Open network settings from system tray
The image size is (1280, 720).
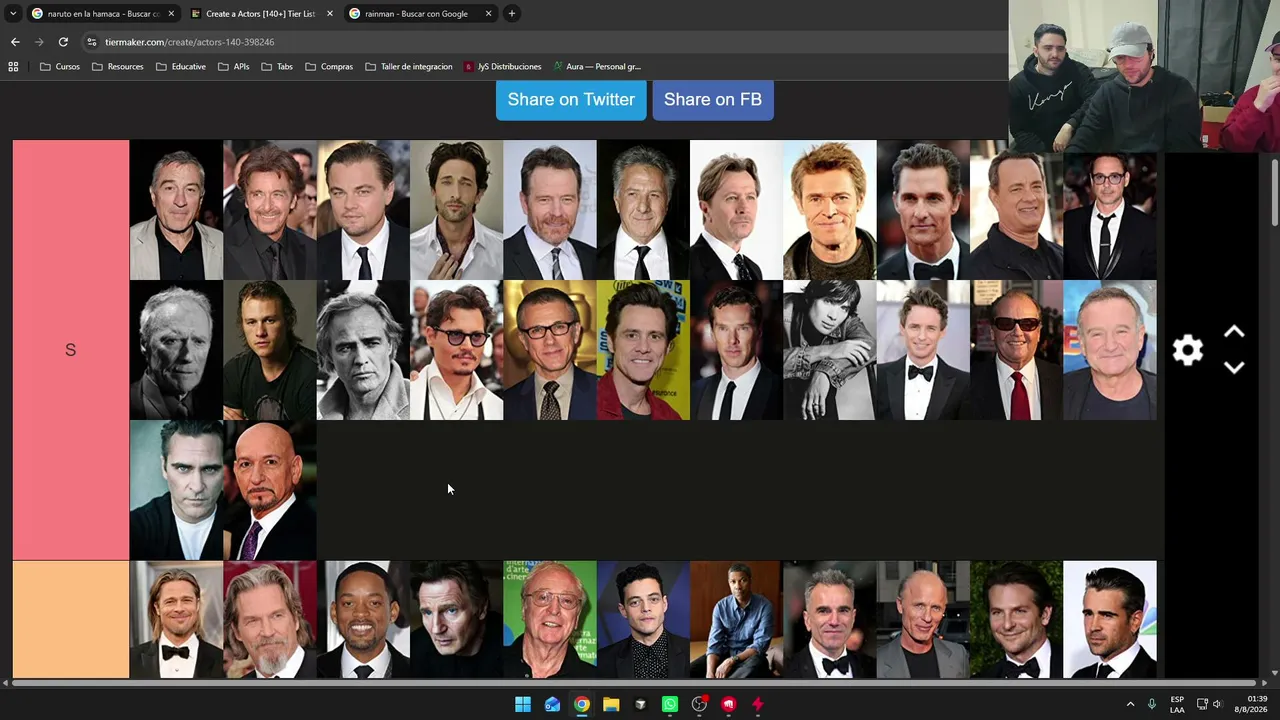tap(1202, 704)
